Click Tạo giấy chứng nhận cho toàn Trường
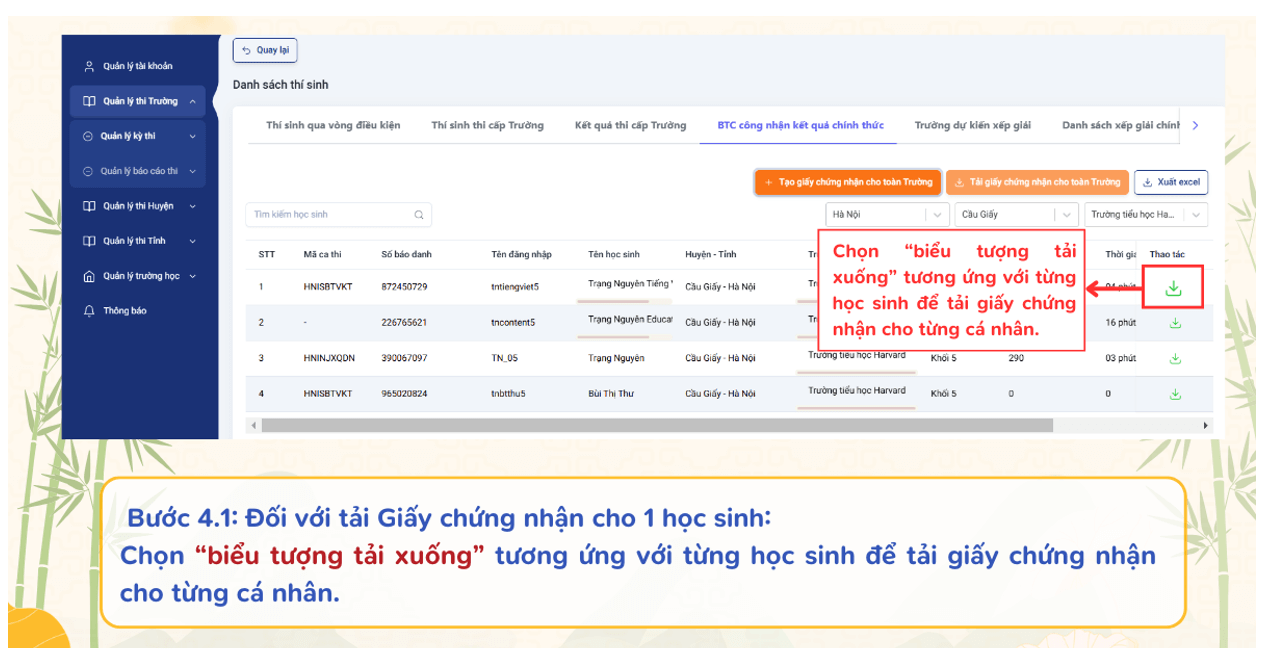 coord(847,182)
